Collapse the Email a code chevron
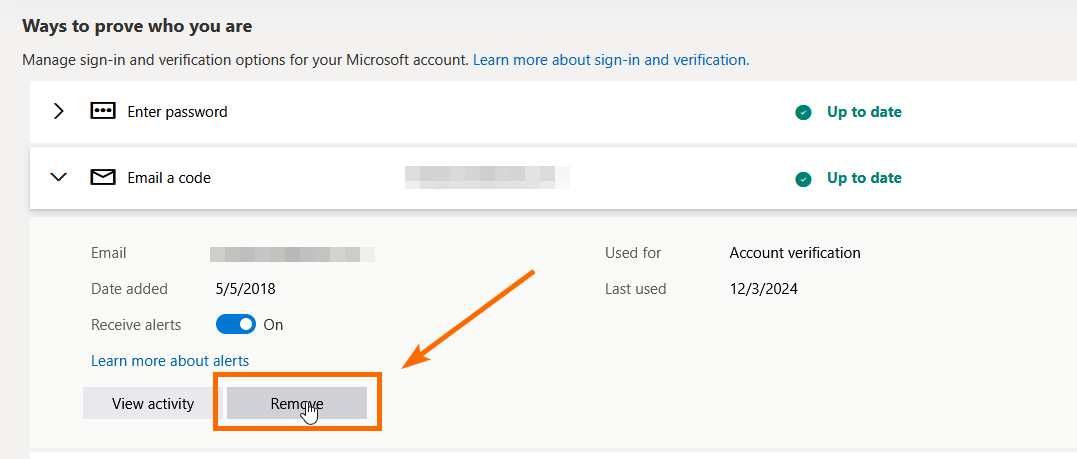Image resolution: width=1077 pixels, height=459 pixels. (59, 178)
